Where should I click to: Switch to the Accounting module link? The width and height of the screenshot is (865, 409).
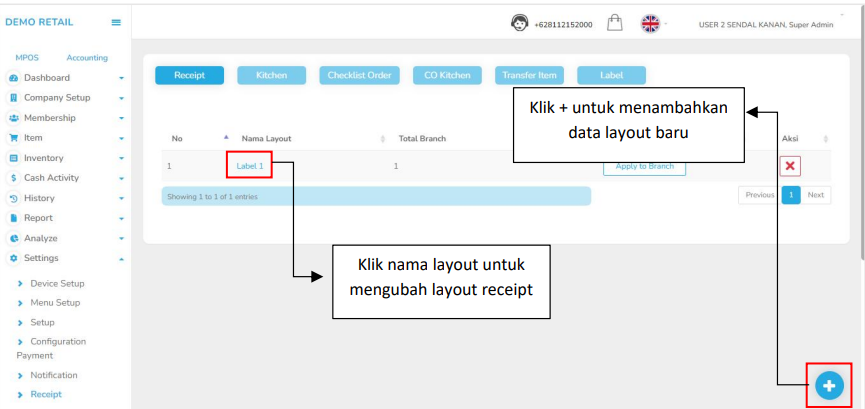point(87,58)
